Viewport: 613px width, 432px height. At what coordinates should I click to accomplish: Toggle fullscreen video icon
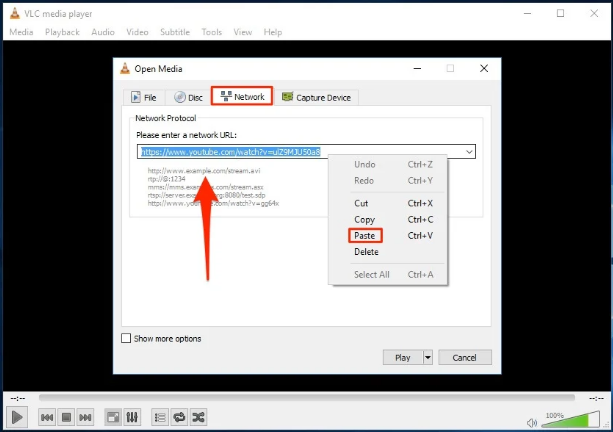(x=113, y=418)
